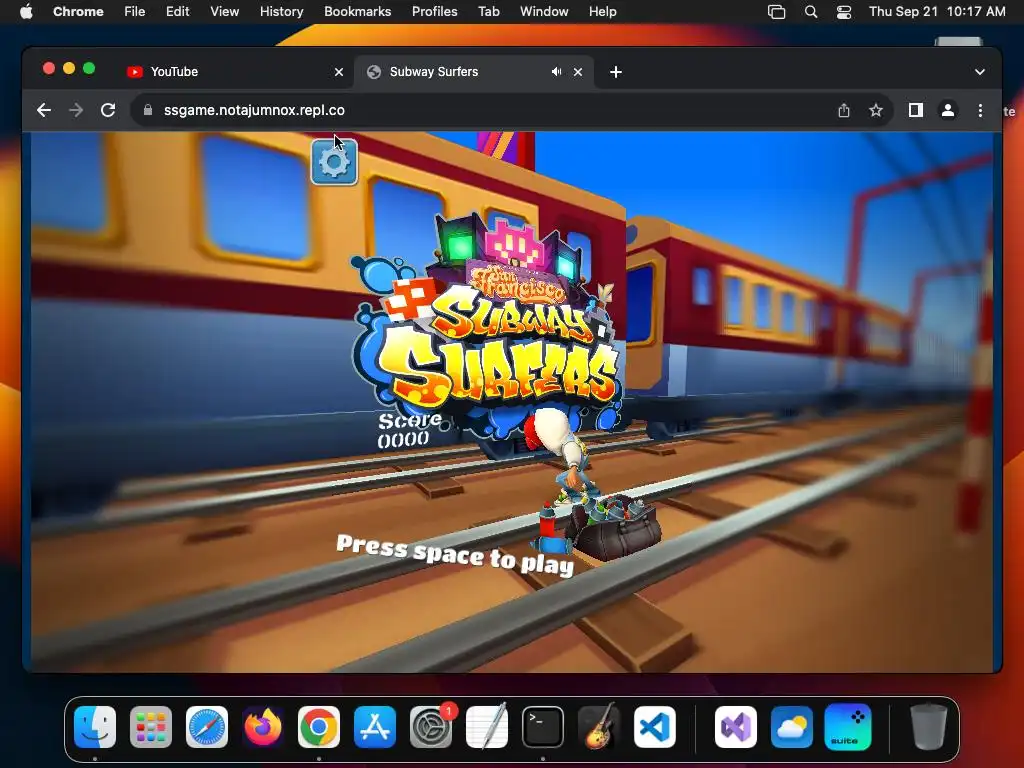This screenshot has width=1024, height=768.
Task: Open the Tab menu
Action: pyautogui.click(x=488, y=12)
